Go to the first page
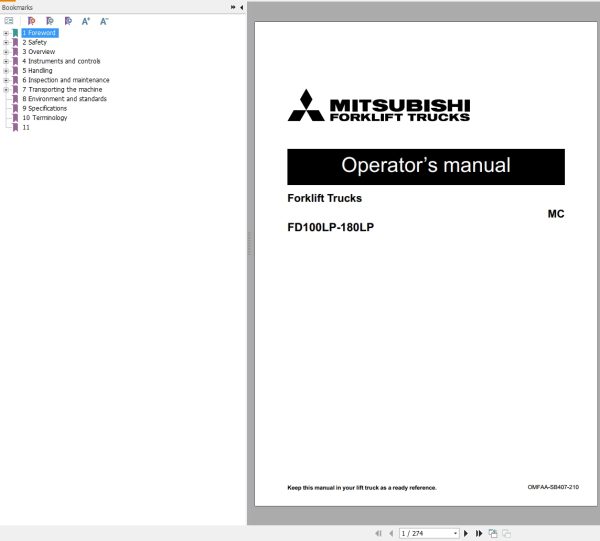600x541 pixels. 378,533
